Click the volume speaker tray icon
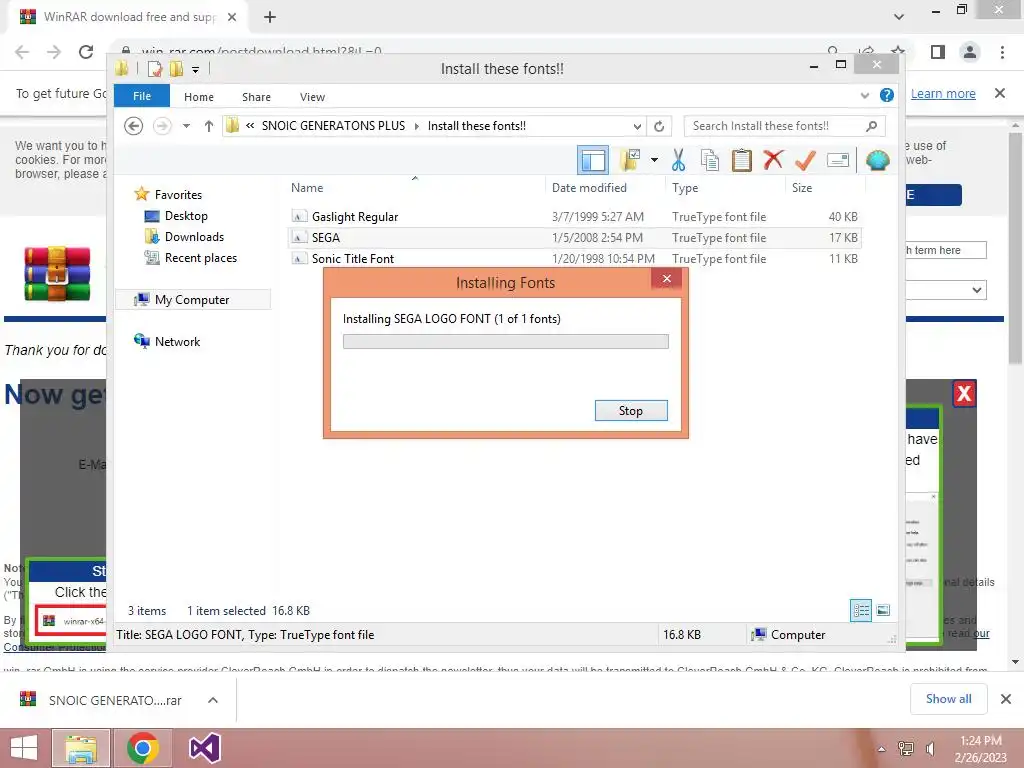 (x=930, y=748)
